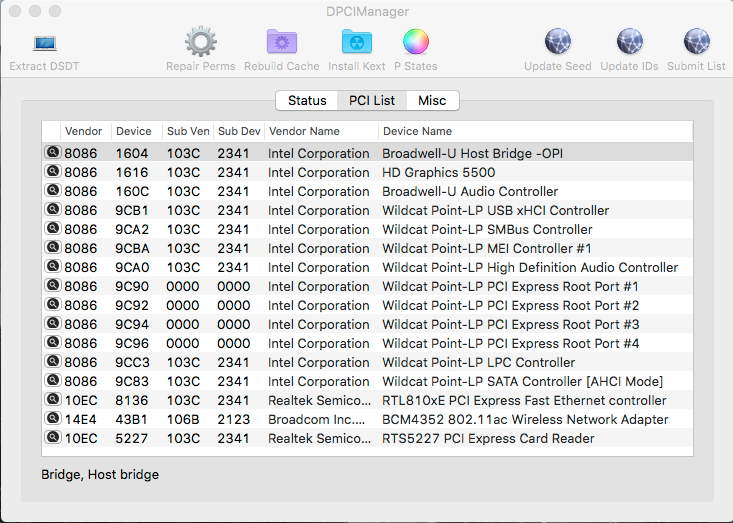Click magnifier icon for SMBus Controller row
The image size is (733, 523).
pos(53,229)
